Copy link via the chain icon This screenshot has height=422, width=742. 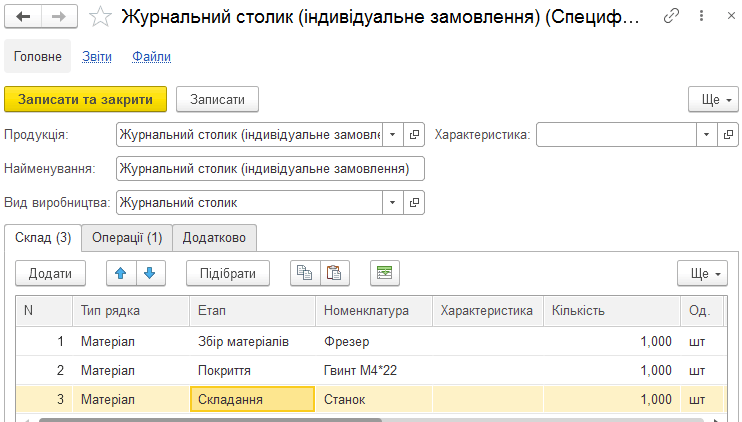point(671,16)
